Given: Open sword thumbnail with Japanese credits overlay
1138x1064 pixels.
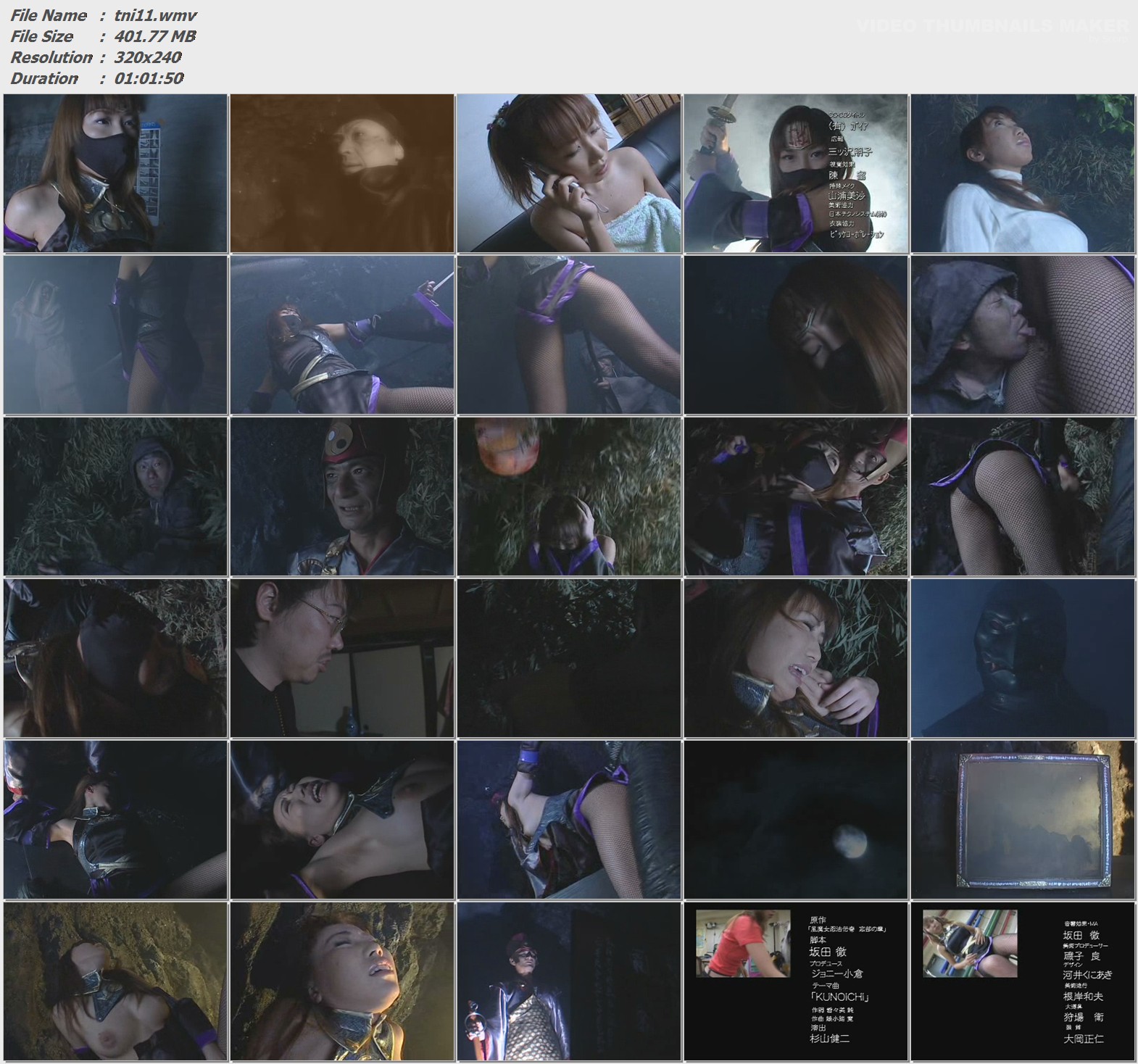Looking at the screenshot, I should tap(796, 173).
